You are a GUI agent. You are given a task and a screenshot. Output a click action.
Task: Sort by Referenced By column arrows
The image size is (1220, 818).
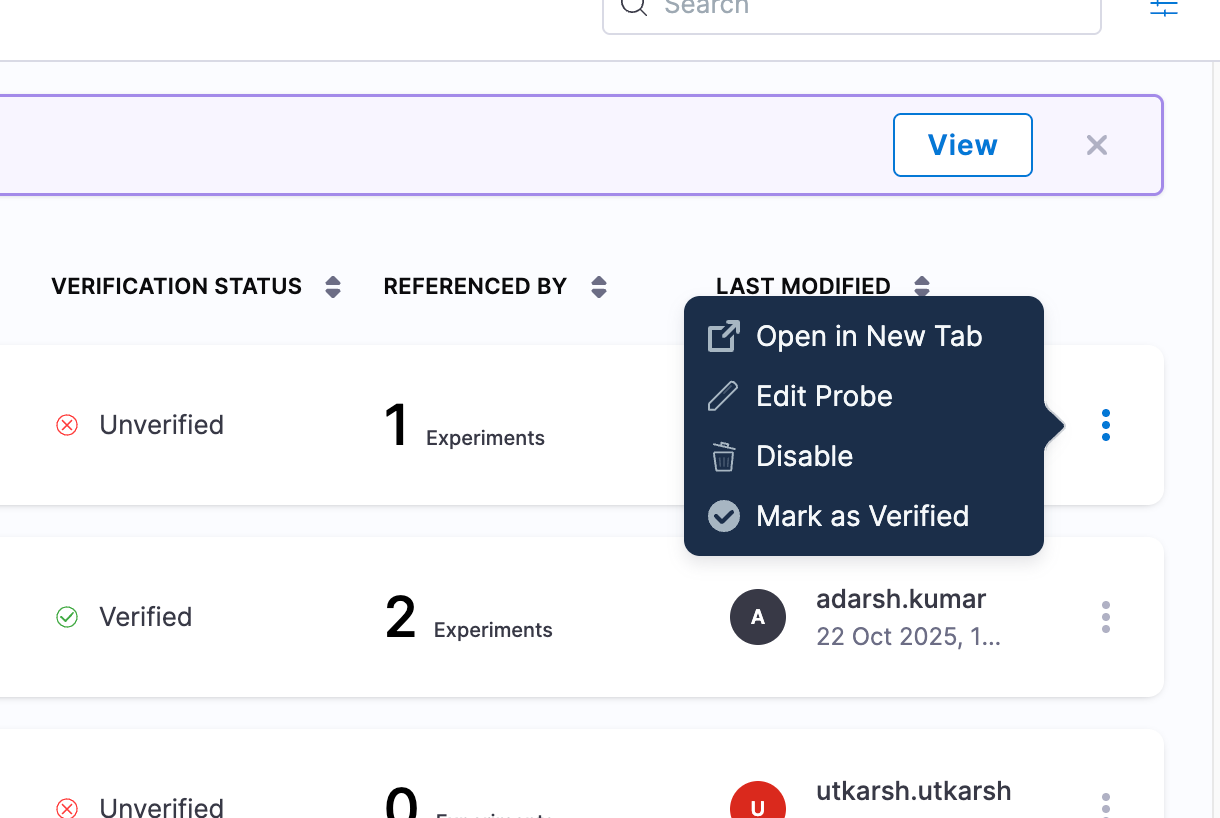point(599,288)
